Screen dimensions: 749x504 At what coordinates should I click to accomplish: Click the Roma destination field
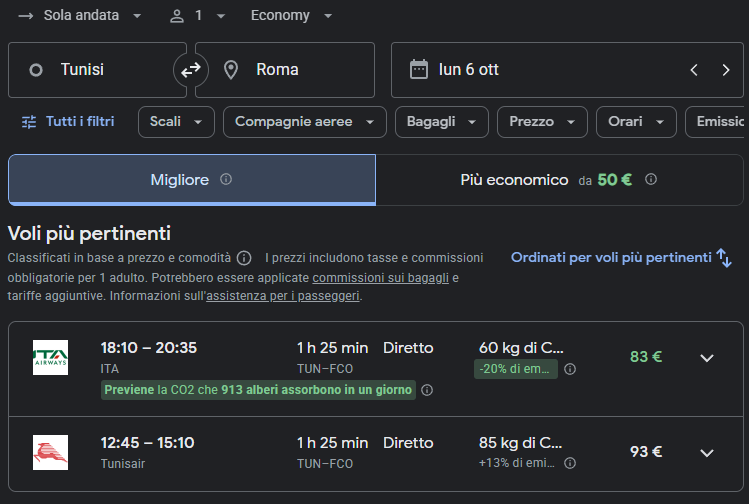[285, 70]
